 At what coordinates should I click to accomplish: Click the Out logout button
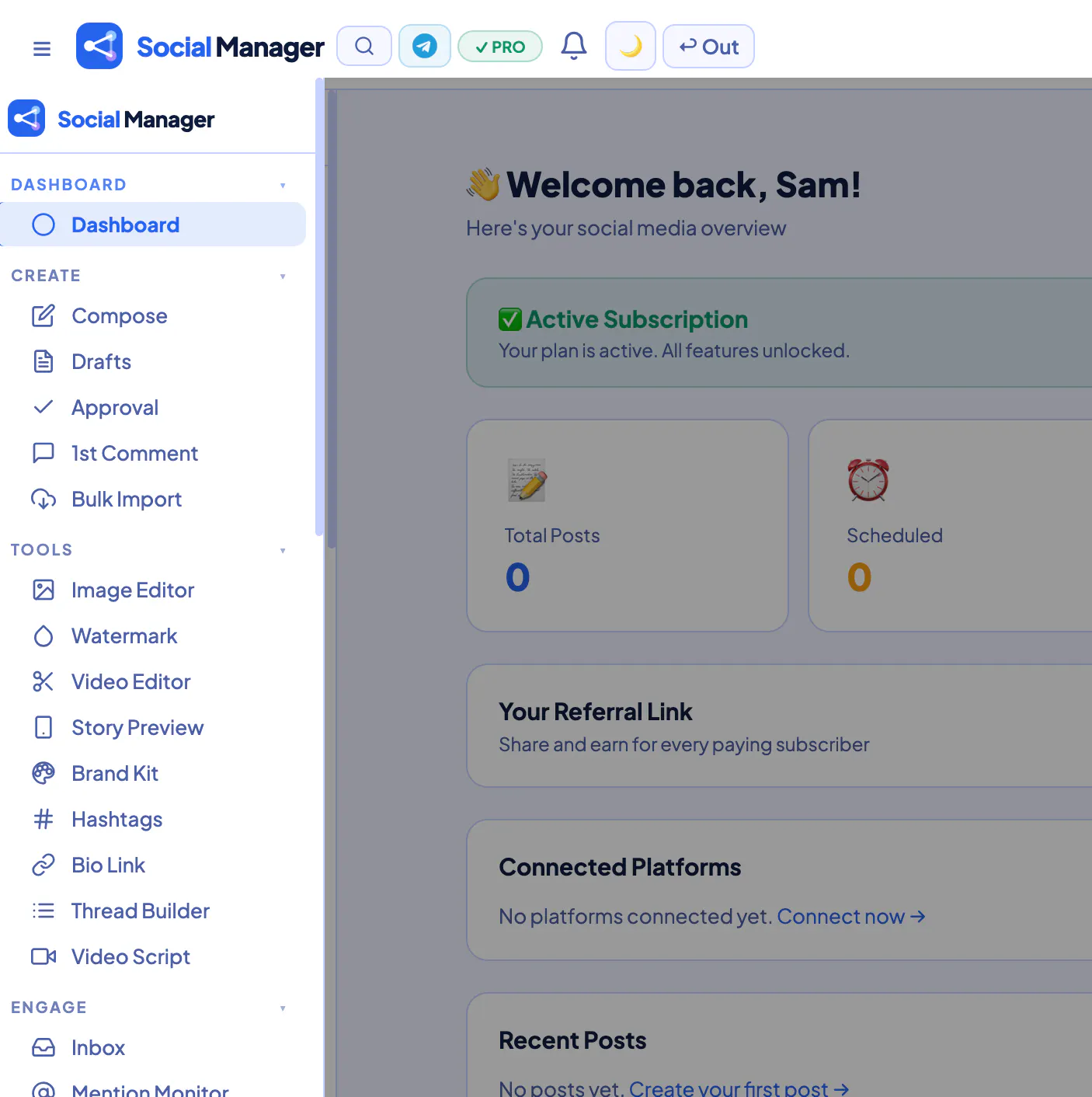point(708,47)
